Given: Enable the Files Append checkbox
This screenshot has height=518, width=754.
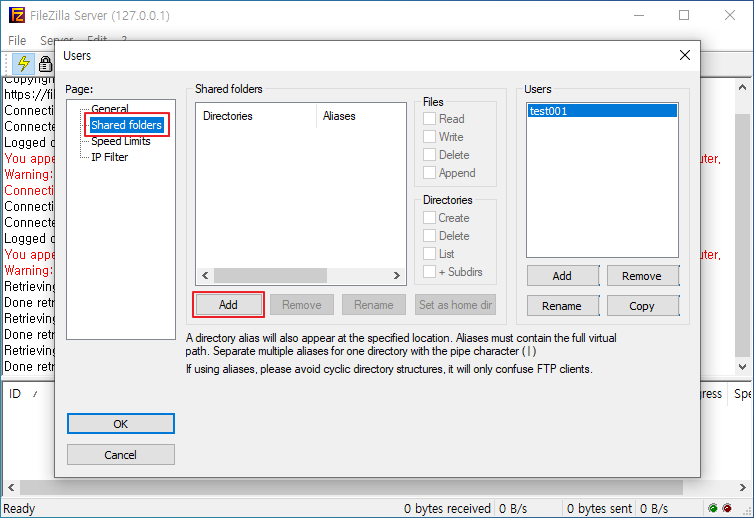Looking at the screenshot, I should tap(429, 173).
